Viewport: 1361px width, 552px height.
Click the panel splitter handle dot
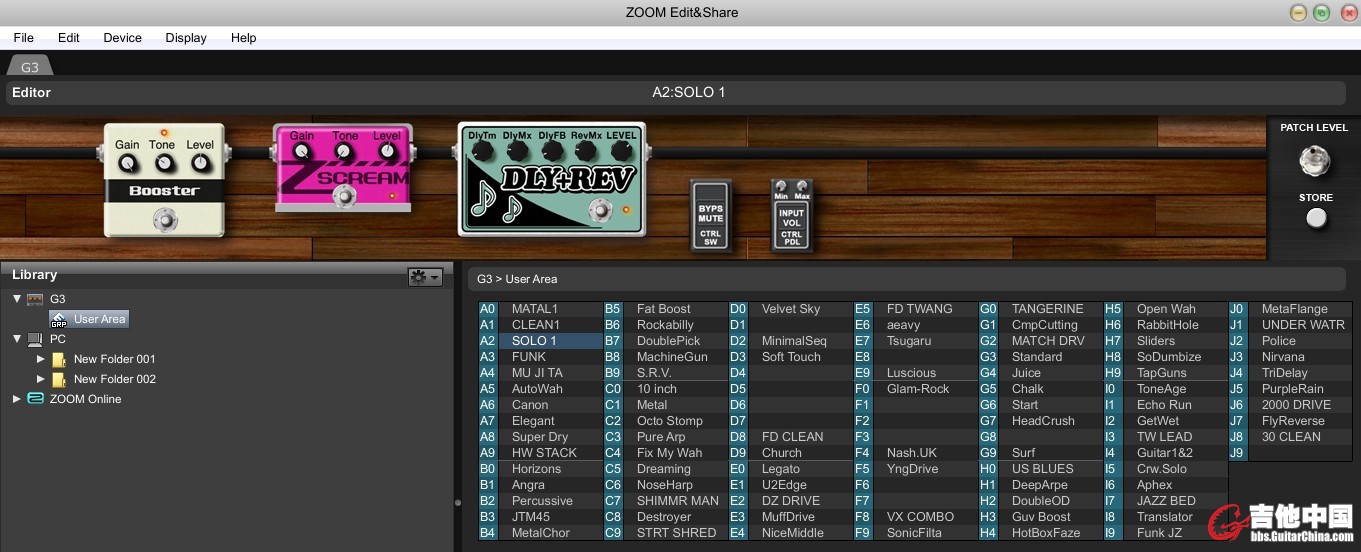tap(458, 503)
